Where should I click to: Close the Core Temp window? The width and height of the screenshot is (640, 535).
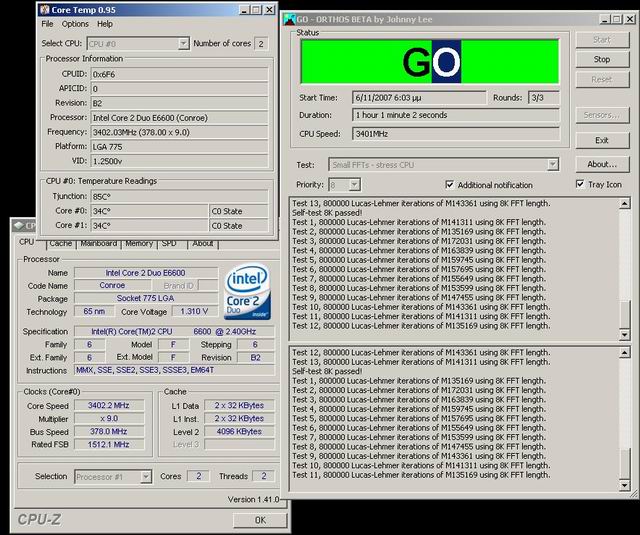pos(269,10)
